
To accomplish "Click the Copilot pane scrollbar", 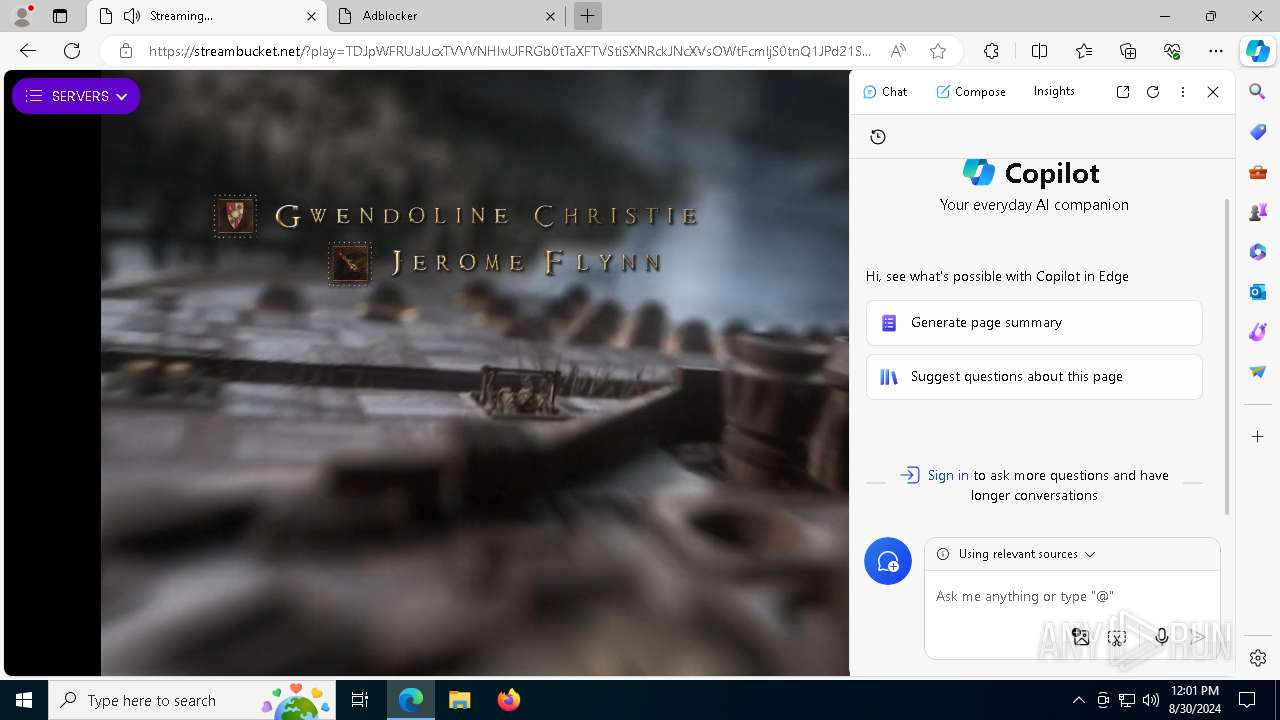I will click(x=1228, y=356).
